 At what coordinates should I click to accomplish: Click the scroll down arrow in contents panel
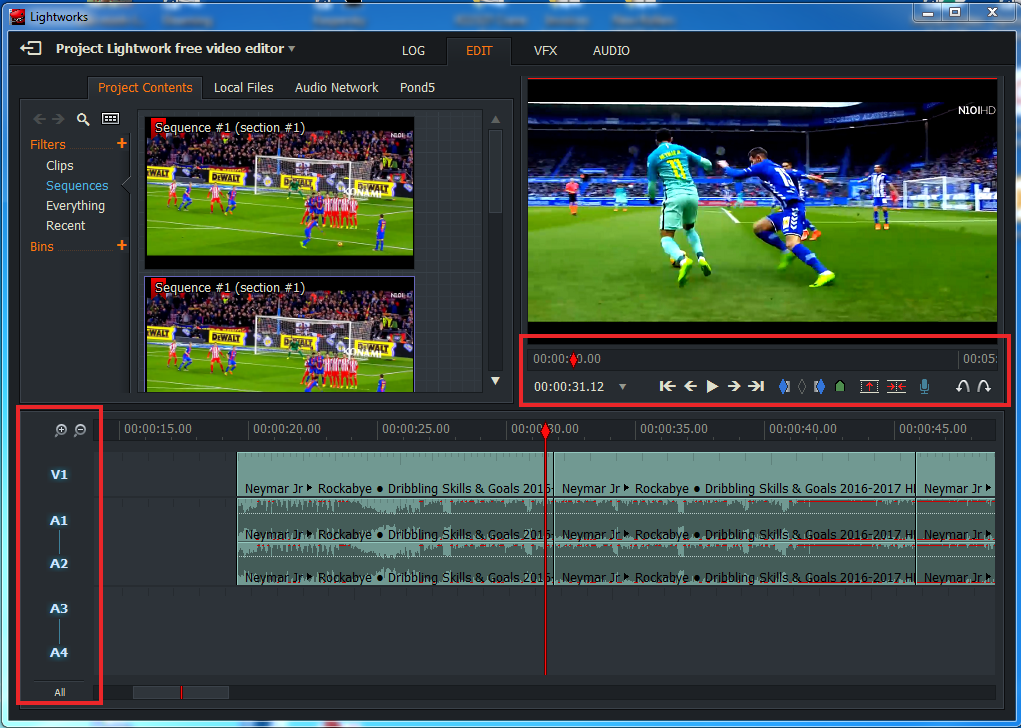tap(496, 381)
